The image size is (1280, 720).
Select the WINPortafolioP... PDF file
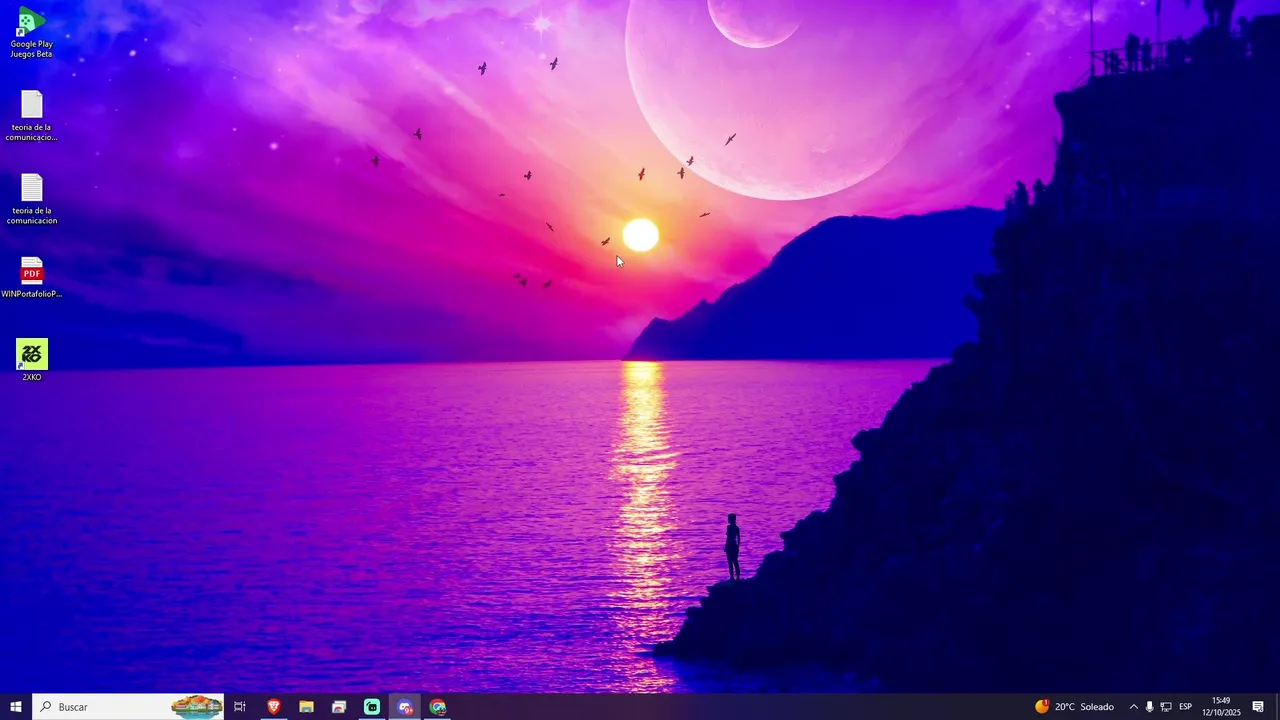tap(31, 278)
